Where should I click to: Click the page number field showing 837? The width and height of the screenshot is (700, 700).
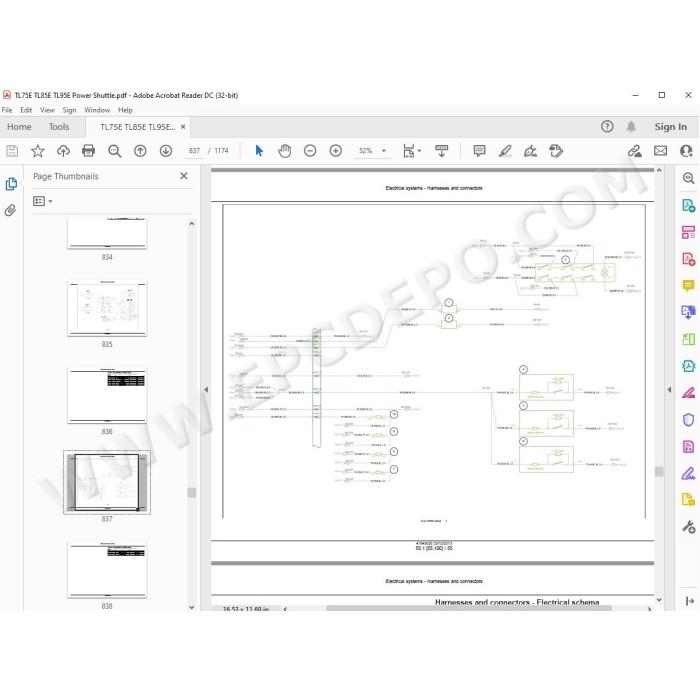(x=194, y=151)
